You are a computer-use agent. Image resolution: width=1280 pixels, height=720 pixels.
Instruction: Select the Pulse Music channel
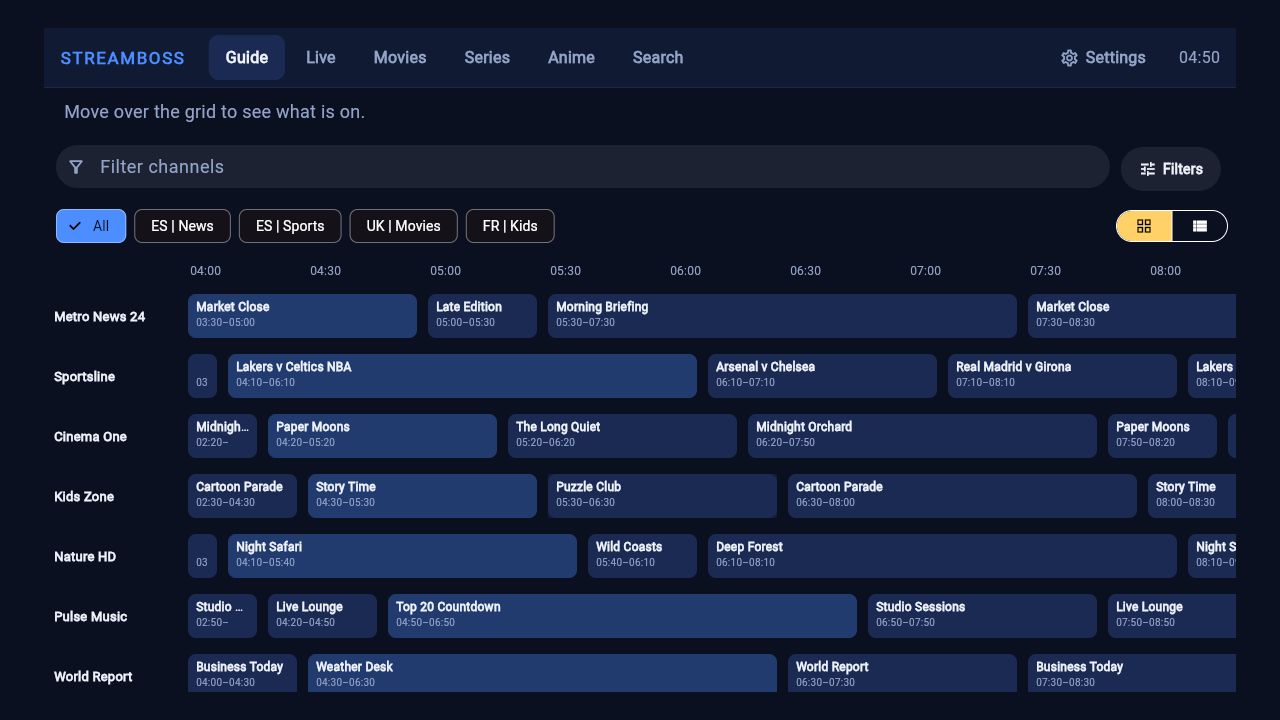(91, 617)
